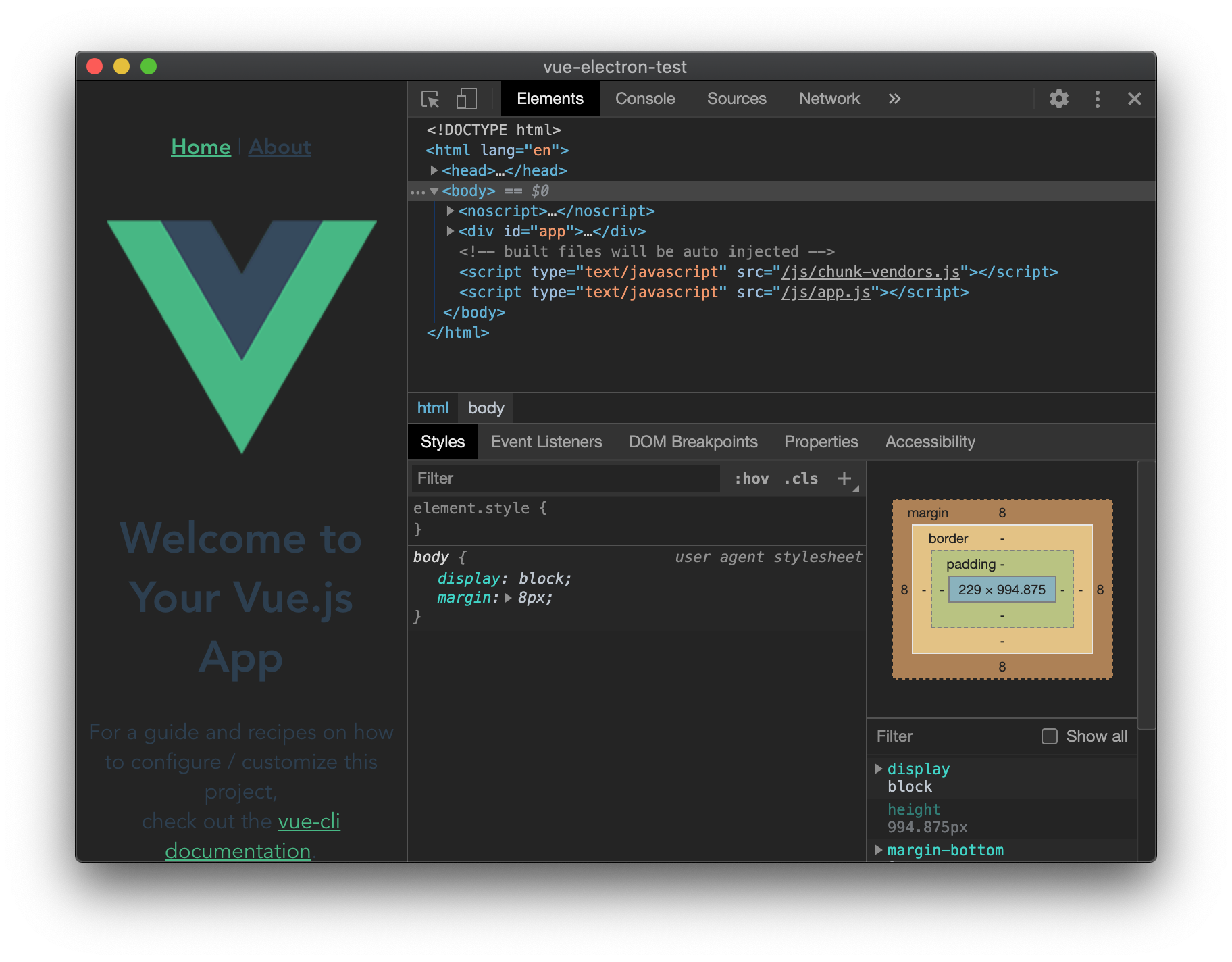The height and width of the screenshot is (962, 1232).
Task: Follow the Home navigation link
Action: (201, 147)
